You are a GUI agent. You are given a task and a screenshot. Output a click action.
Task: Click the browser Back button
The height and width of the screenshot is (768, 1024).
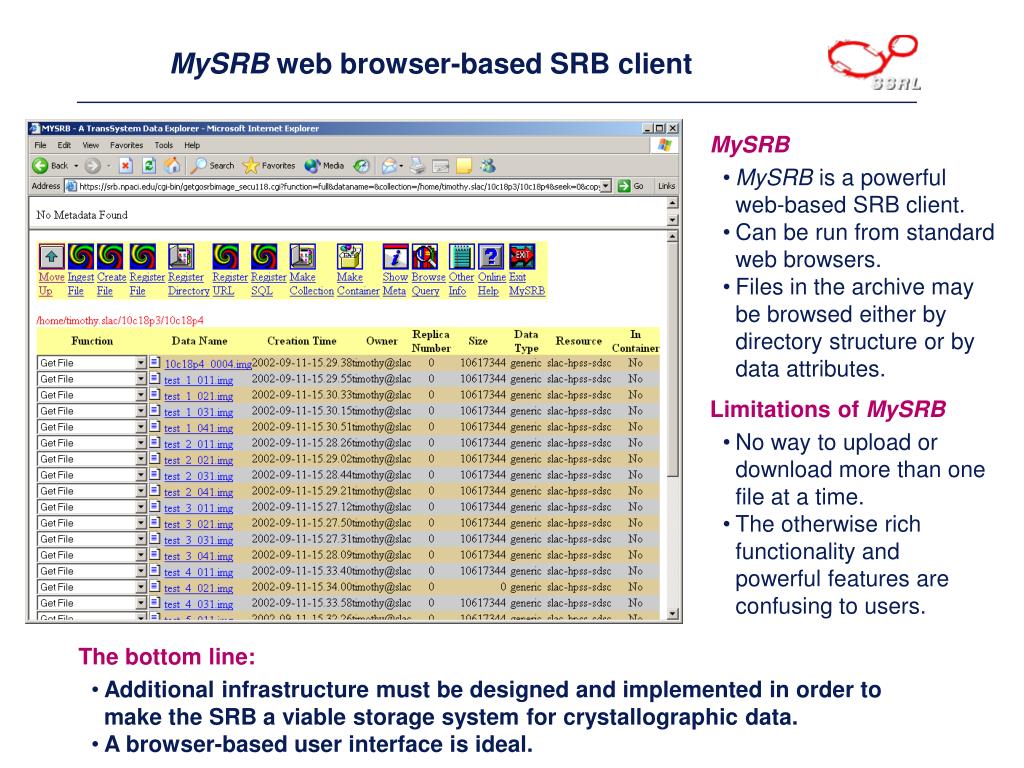tap(50, 166)
